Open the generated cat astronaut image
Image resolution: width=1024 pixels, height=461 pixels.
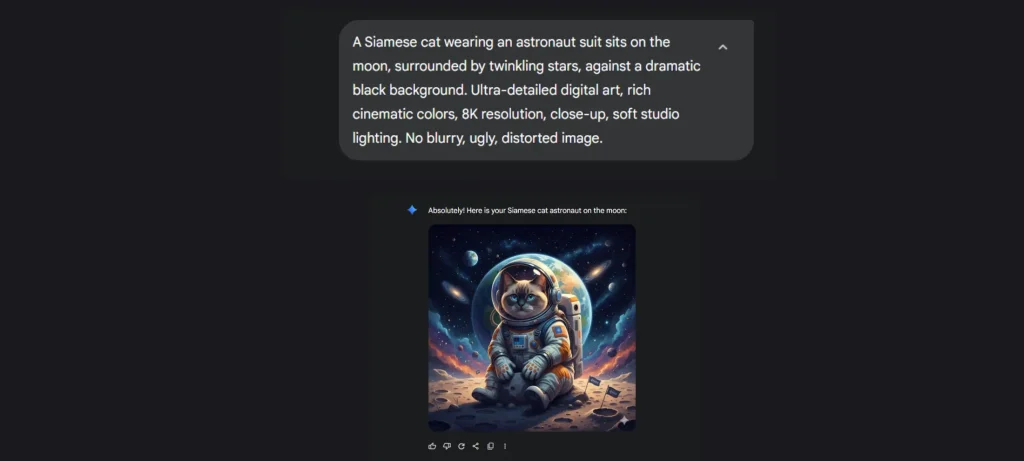tap(532, 328)
